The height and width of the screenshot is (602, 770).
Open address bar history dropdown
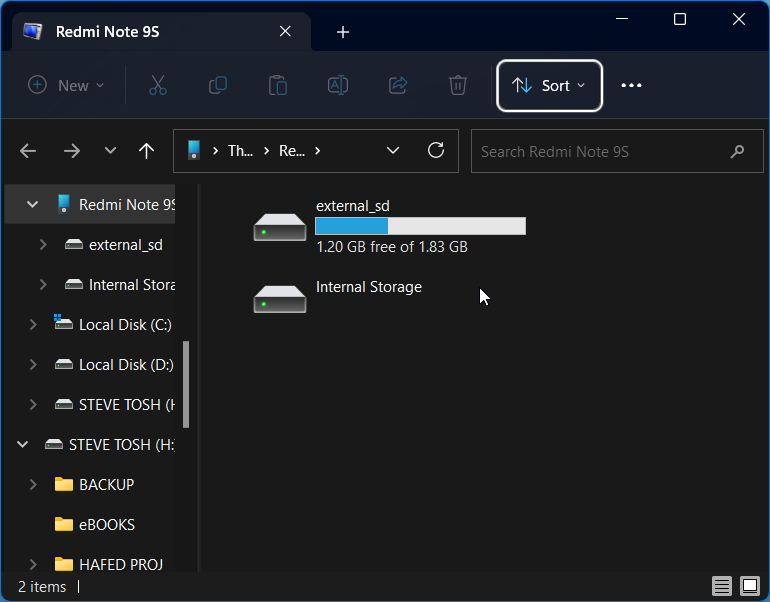393,150
